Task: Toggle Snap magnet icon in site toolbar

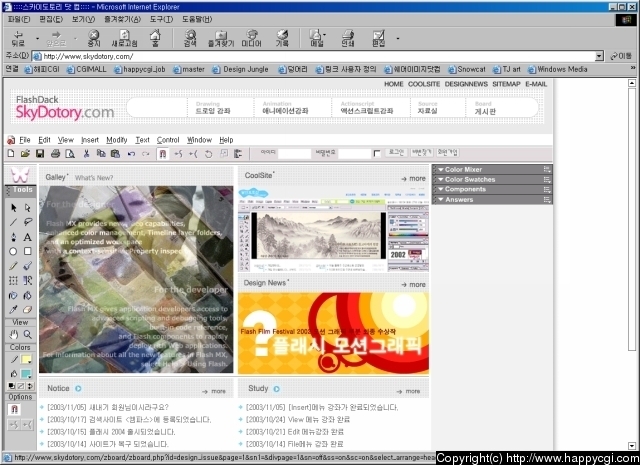Action: point(162,154)
